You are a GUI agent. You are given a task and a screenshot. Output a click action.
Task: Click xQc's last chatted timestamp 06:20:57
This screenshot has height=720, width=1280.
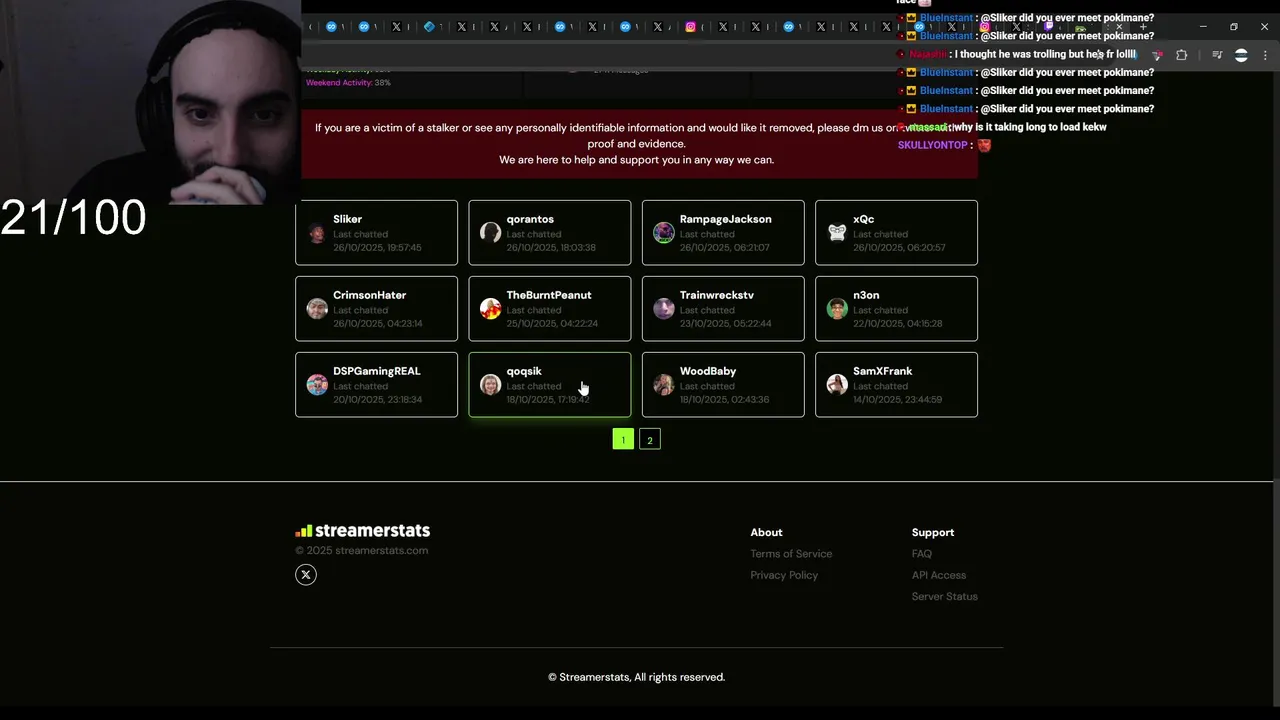coord(899,248)
